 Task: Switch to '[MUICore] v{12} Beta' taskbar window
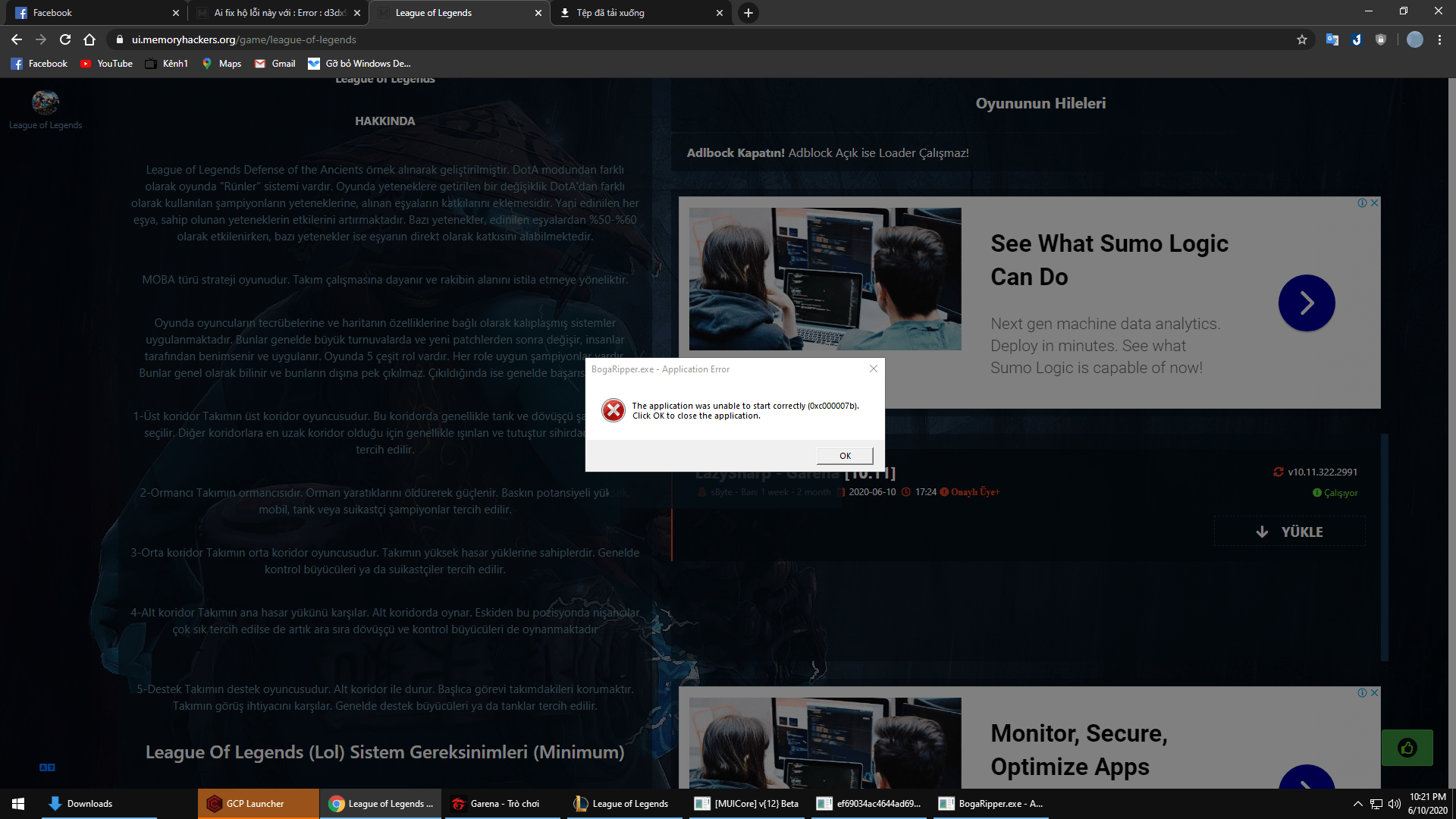748,804
